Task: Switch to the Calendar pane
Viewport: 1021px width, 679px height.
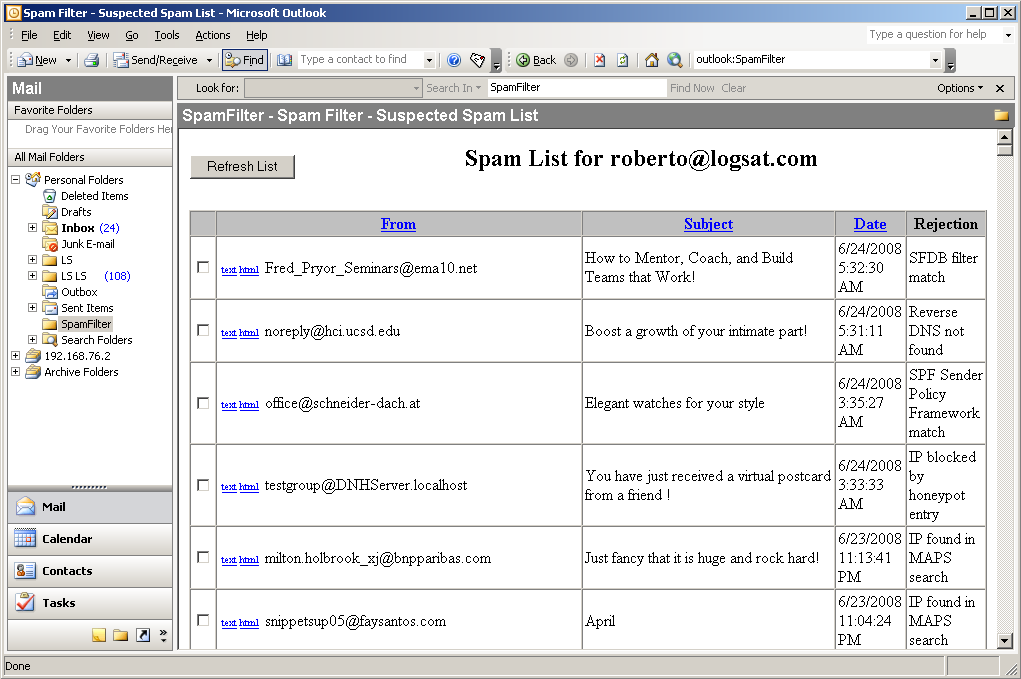Action: click(90, 539)
